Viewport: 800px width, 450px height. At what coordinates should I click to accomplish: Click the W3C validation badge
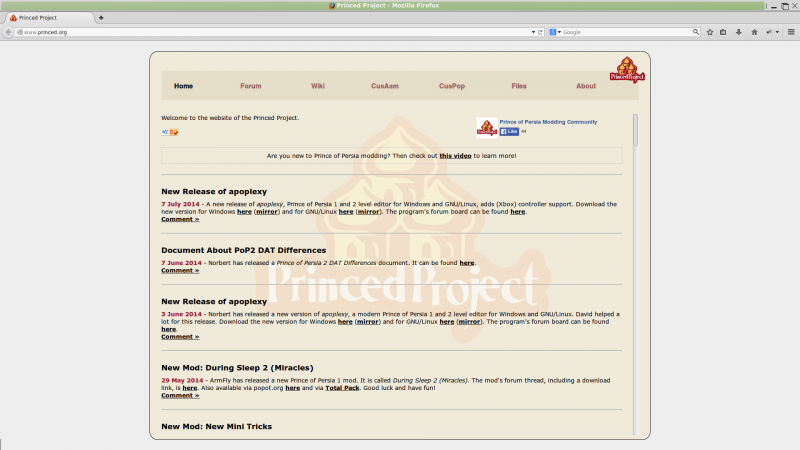(x=170, y=132)
